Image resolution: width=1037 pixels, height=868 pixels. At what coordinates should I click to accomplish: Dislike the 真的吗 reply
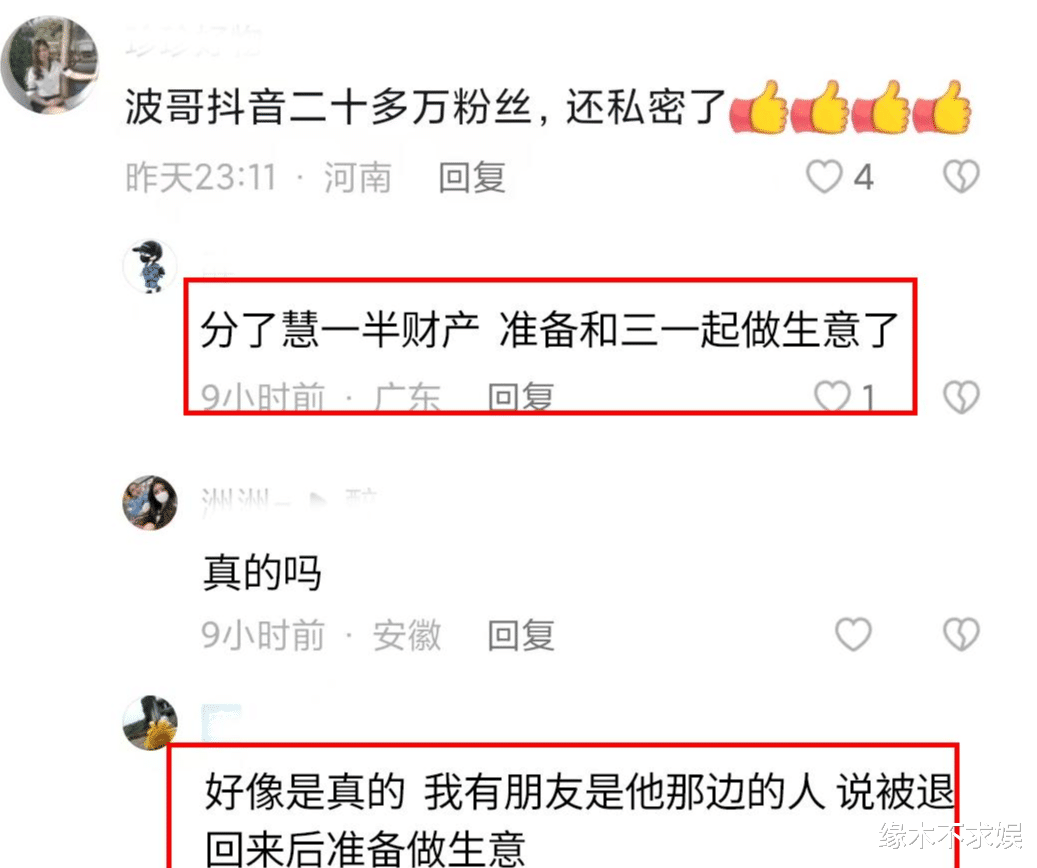click(961, 634)
